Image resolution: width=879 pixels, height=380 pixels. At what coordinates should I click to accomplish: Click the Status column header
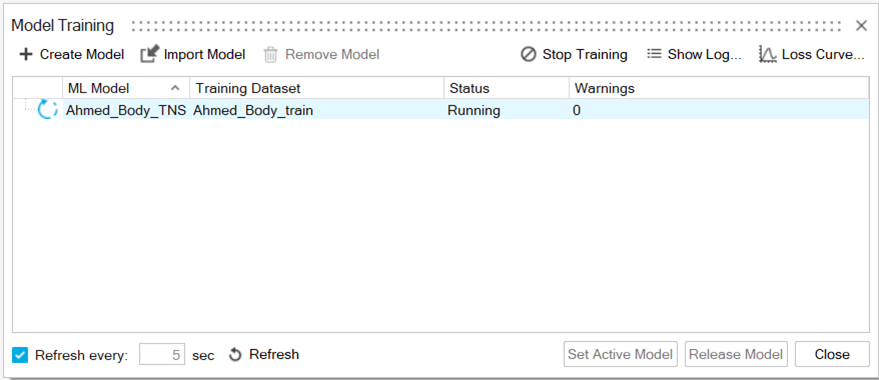point(507,88)
